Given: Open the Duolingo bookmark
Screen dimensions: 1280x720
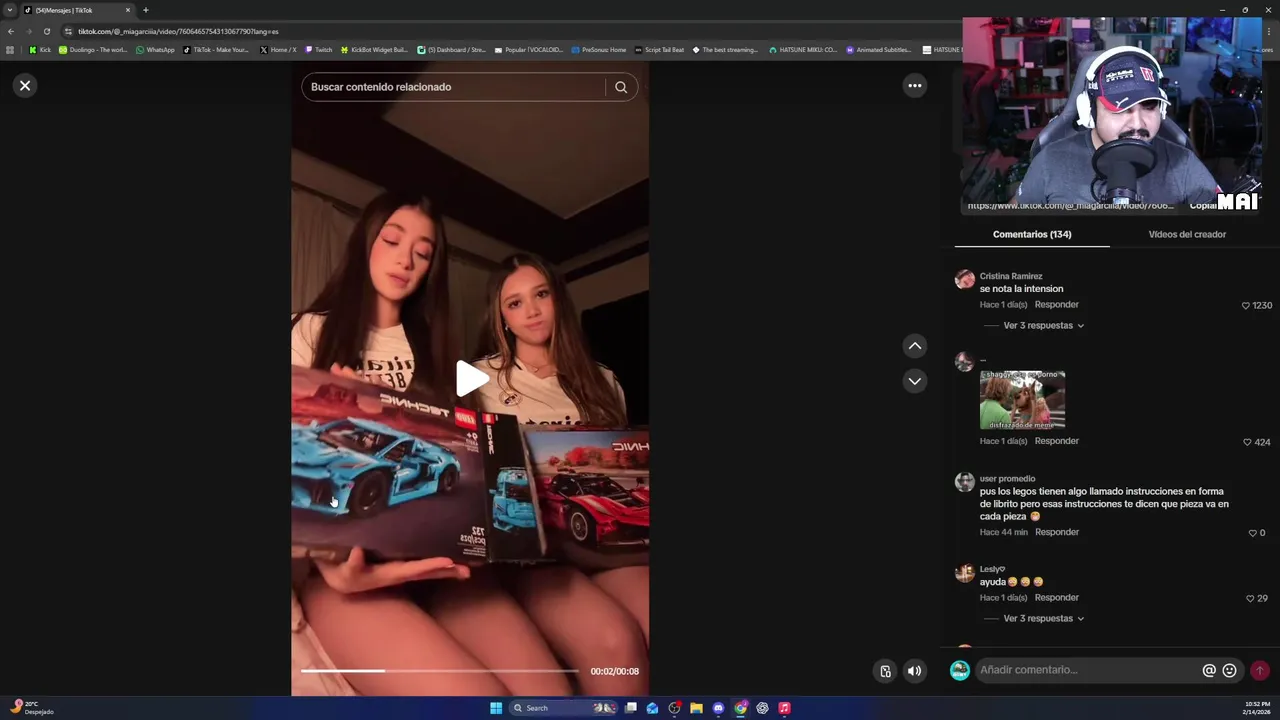Looking at the screenshot, I should (x=93, y=50).
